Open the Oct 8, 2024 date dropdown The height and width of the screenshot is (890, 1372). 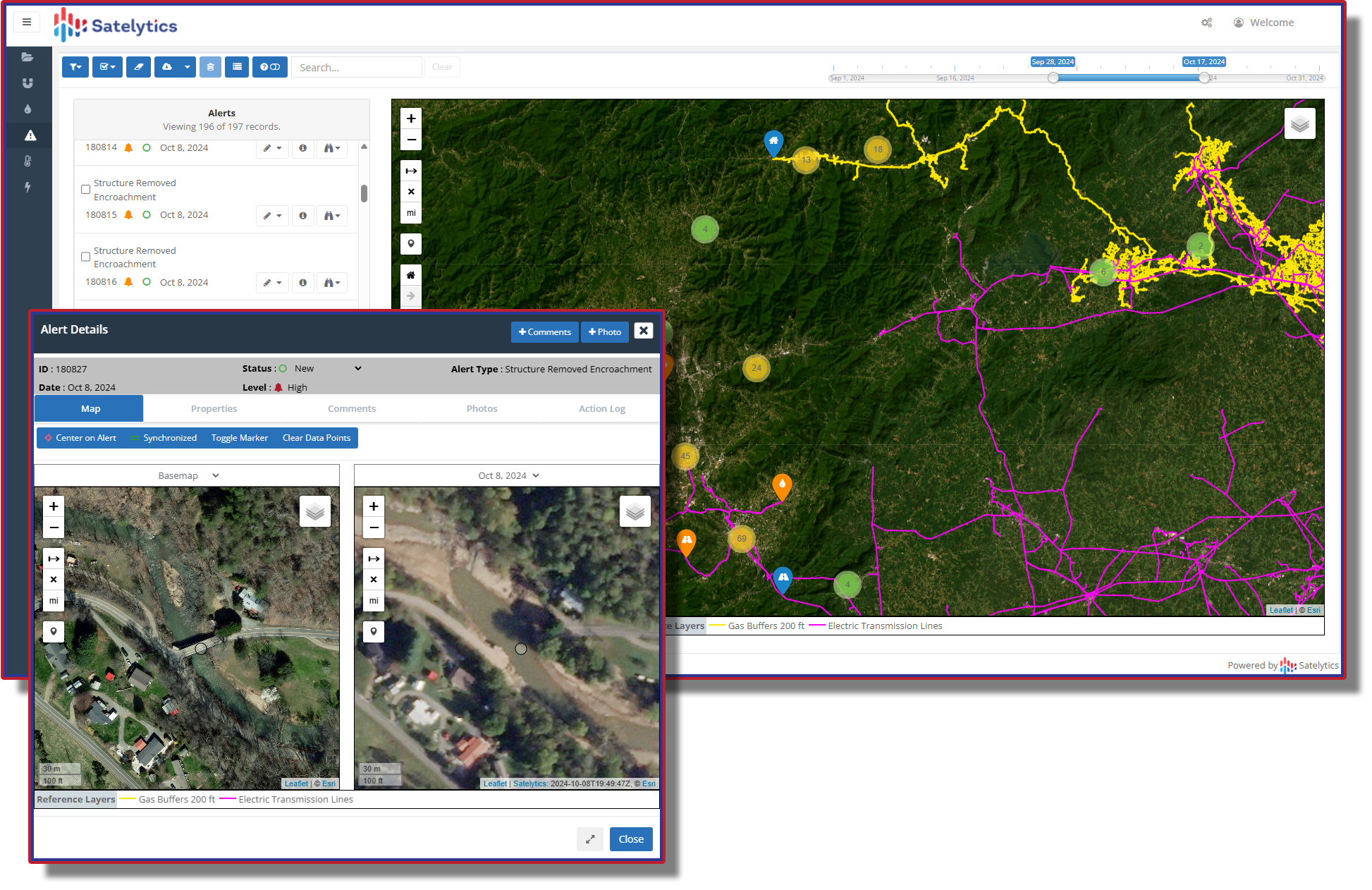[508, 476]
